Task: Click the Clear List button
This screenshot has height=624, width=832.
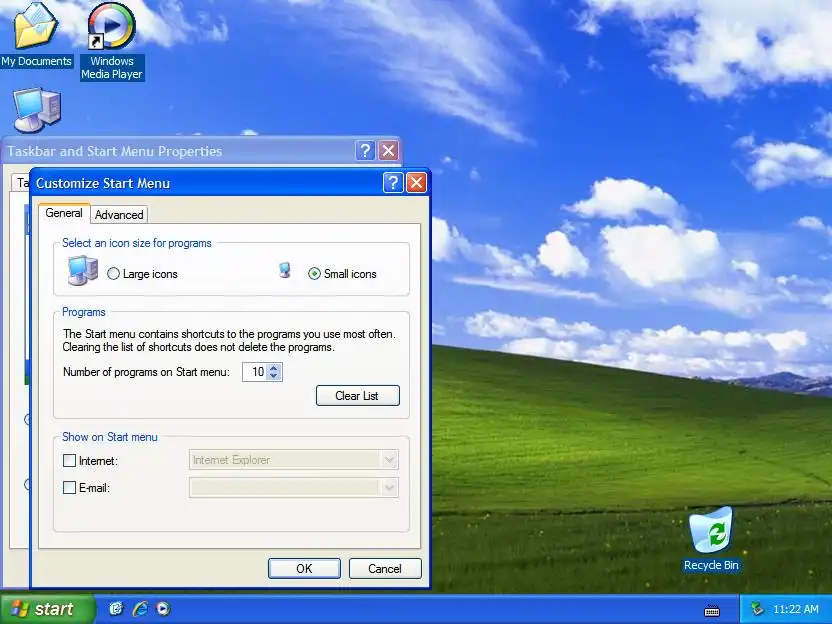Action: [x=358, y=396]
